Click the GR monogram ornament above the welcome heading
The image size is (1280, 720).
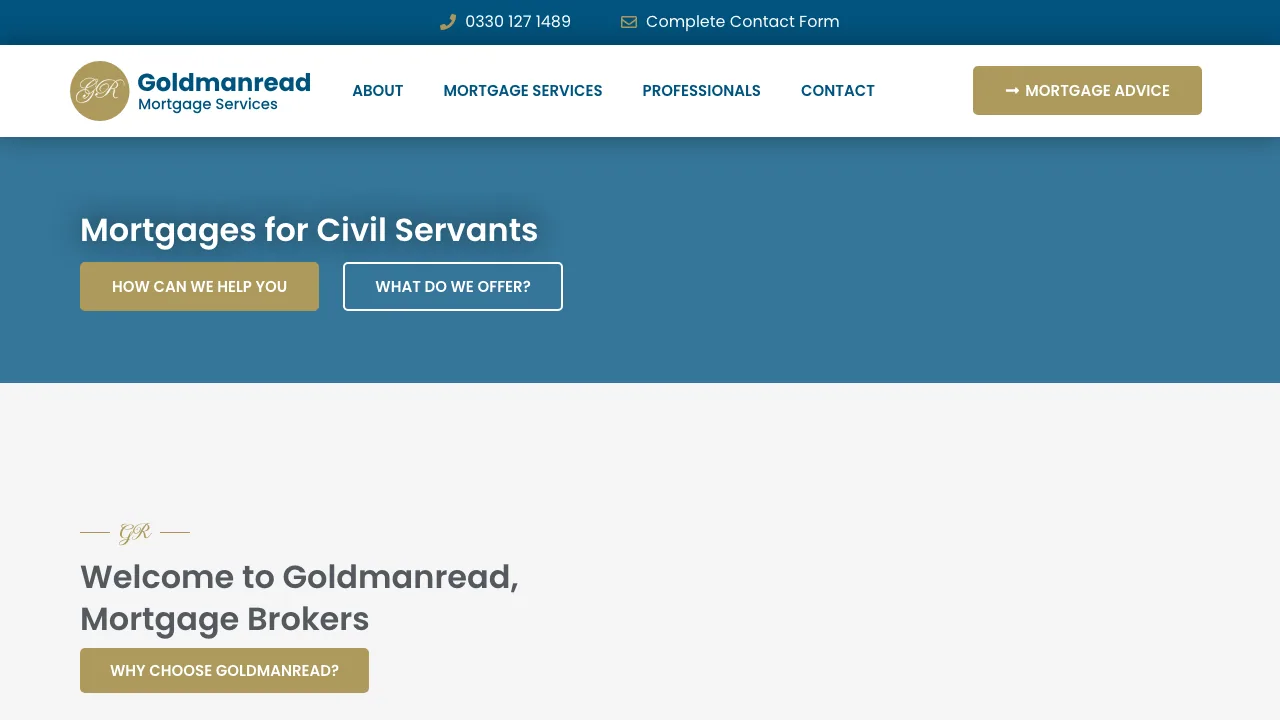point(135,532)
